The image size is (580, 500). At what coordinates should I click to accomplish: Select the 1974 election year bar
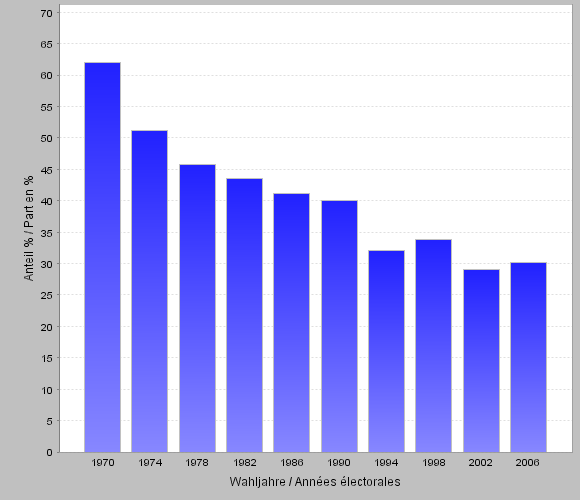point(149,291)
